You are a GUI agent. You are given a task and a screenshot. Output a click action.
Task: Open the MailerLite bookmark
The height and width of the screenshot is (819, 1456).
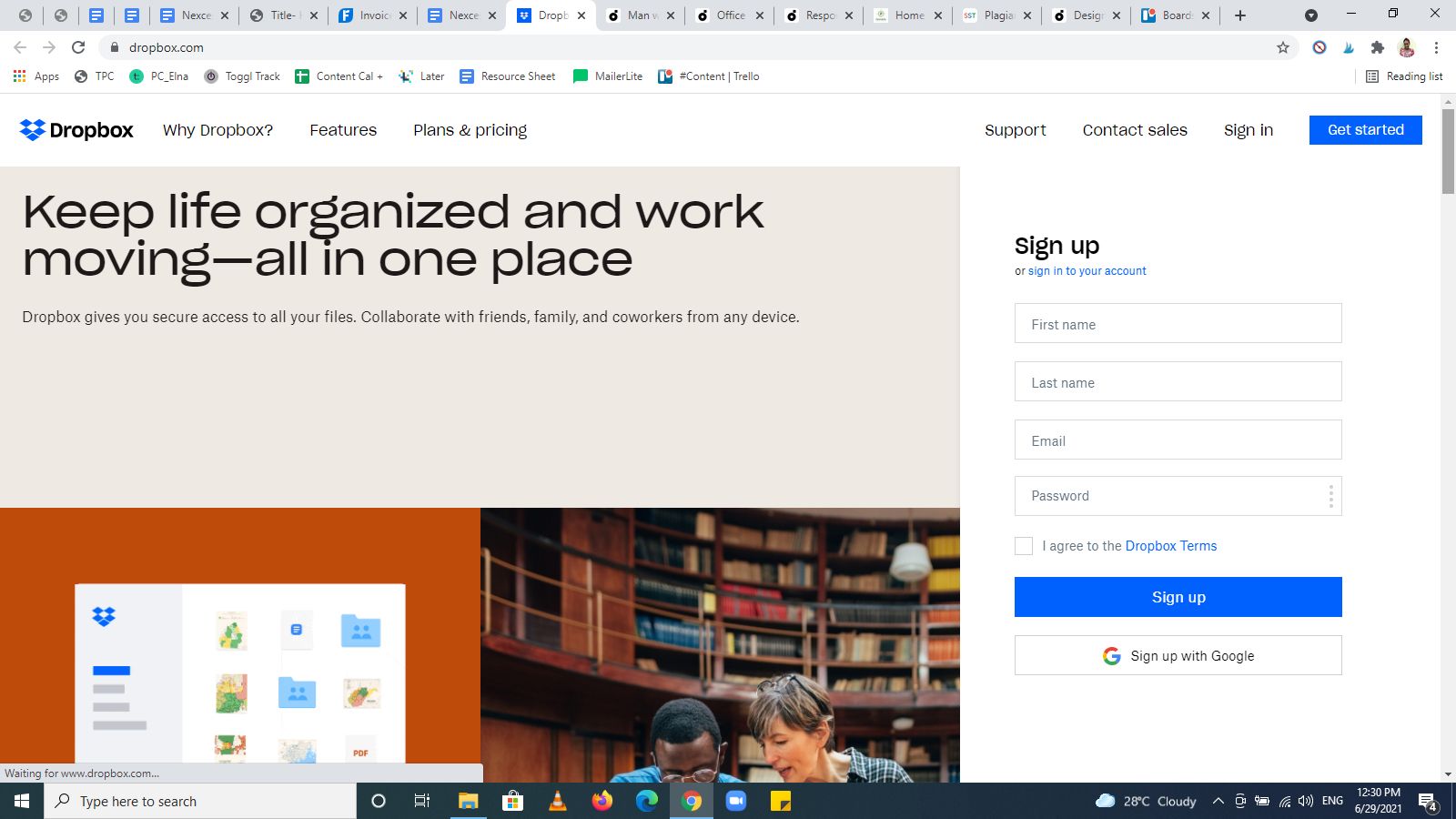(x=606, y=76)
